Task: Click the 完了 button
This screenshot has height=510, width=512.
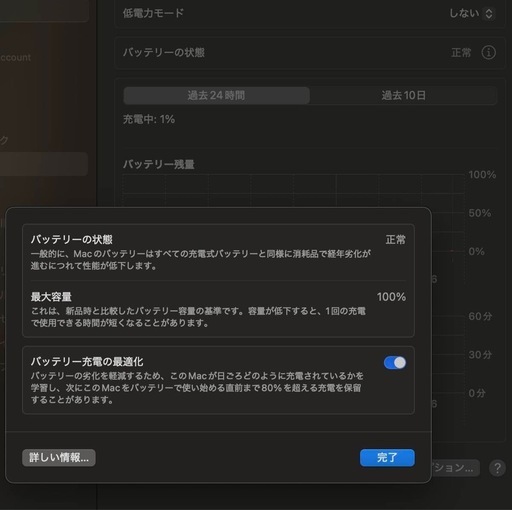Action: pos(387,457)
